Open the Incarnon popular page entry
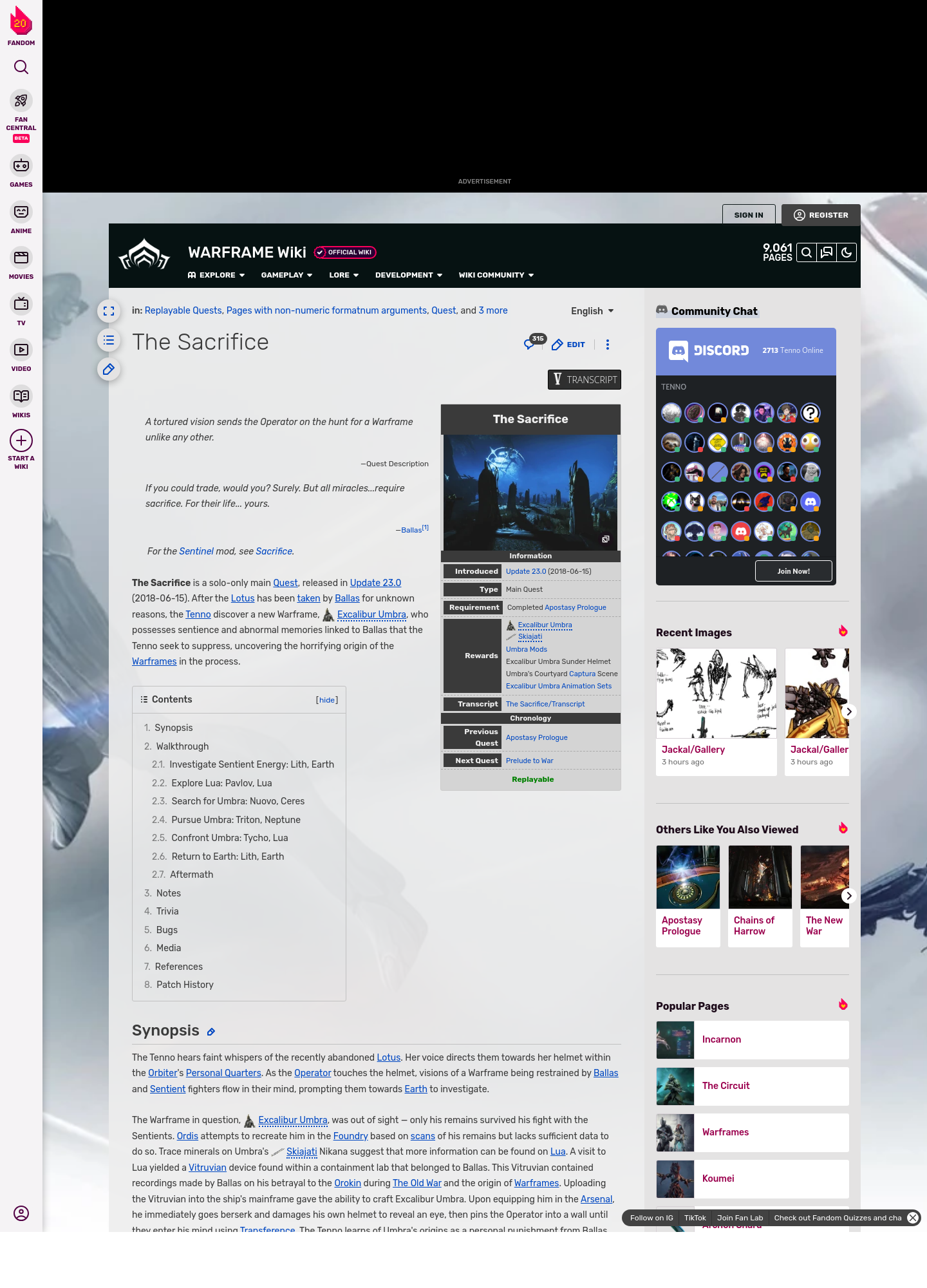The height and width of the screenshot is (1288, 927). click(753, 1039)
